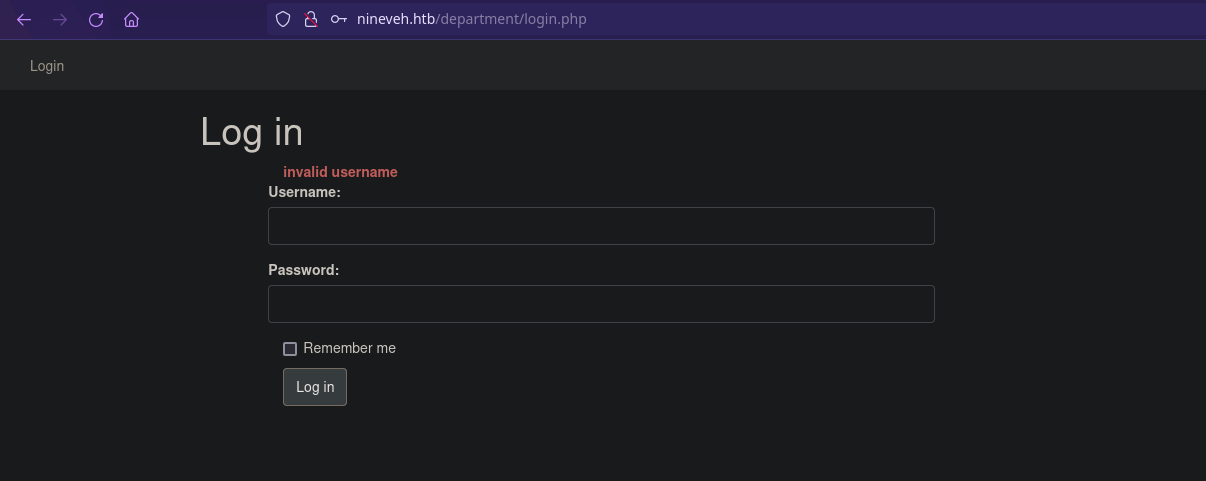Image resolution: width=1206 pixels, height=481 pixels.
Task: Tick the Remember me checkbox
Action: 290,349
